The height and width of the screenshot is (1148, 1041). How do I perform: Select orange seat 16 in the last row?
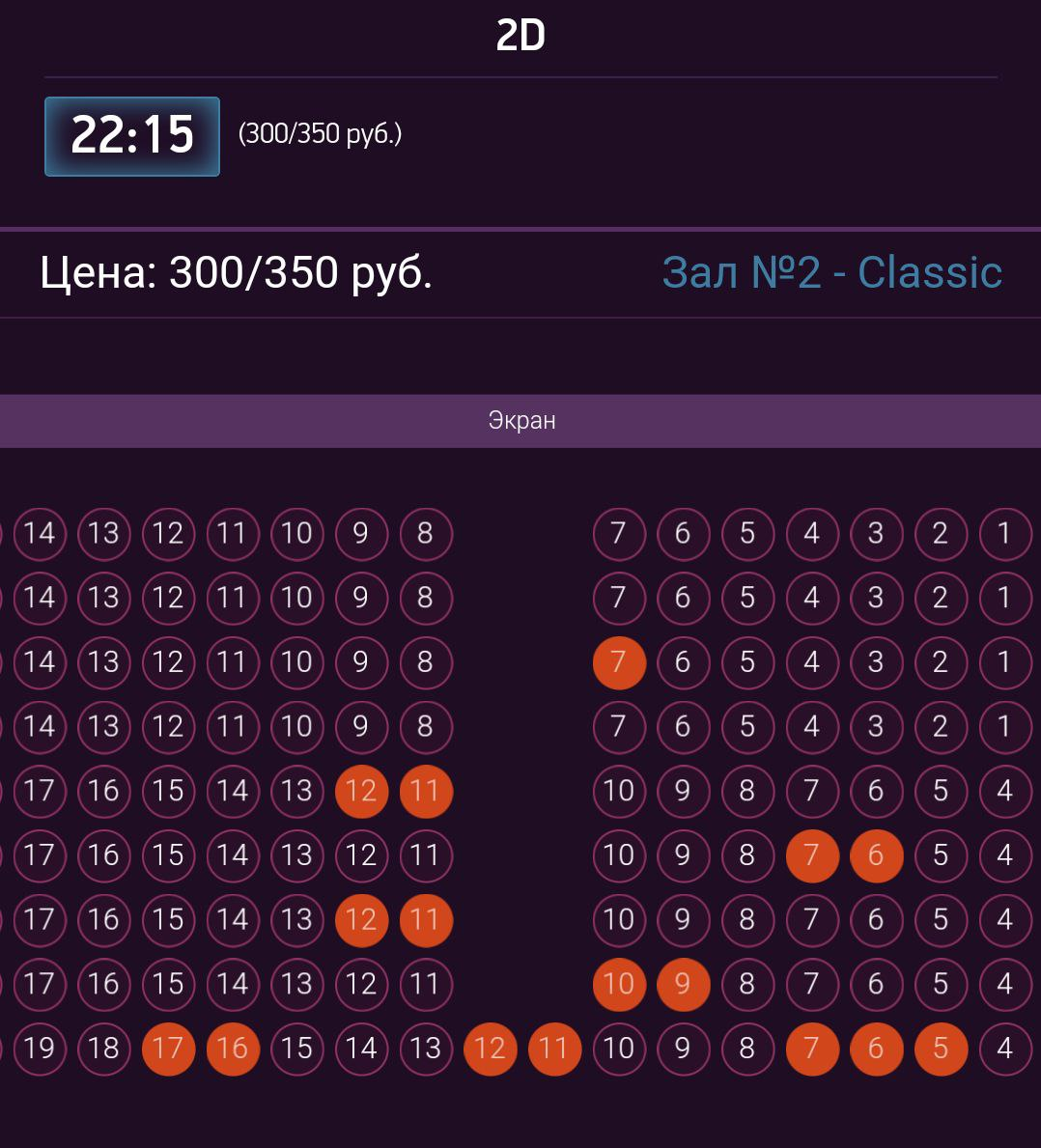tap(233, 1049)
